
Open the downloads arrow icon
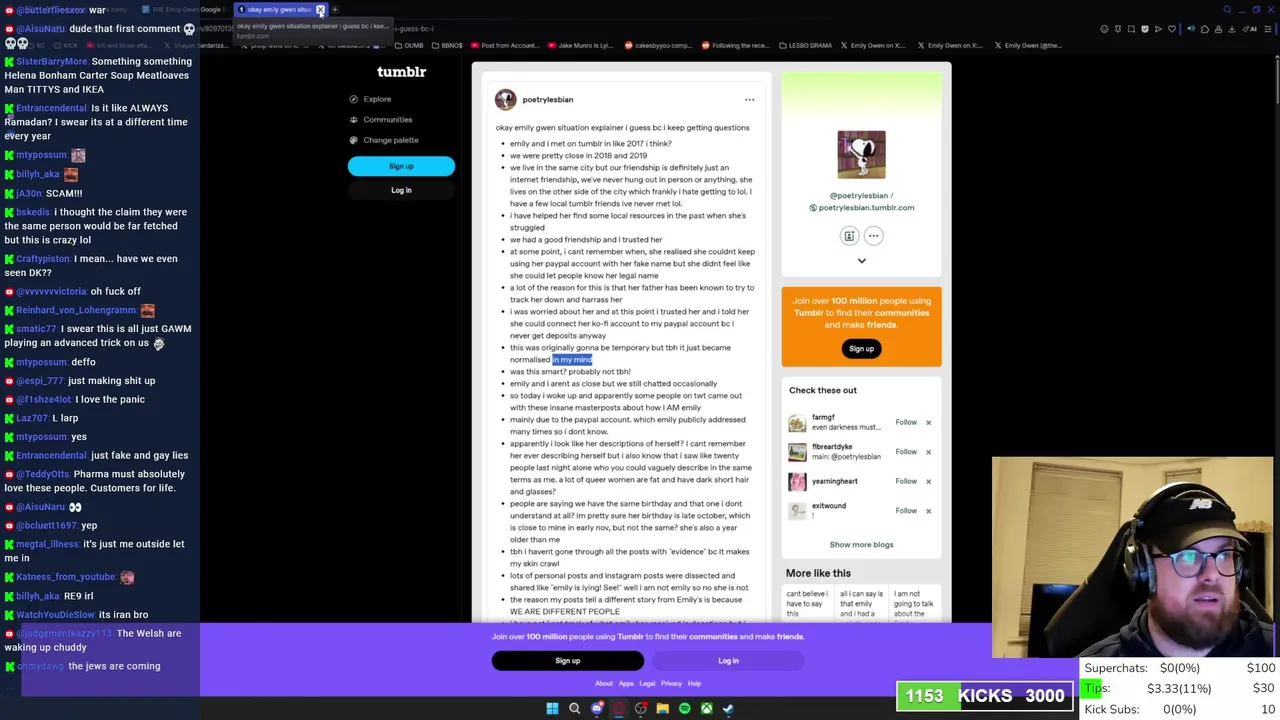1232,29
